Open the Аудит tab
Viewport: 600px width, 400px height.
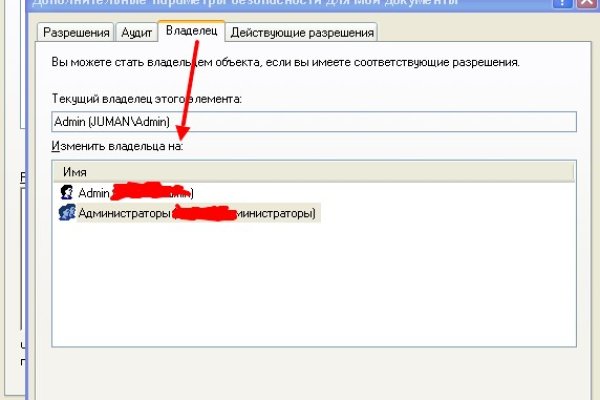[x=138, y=33]
